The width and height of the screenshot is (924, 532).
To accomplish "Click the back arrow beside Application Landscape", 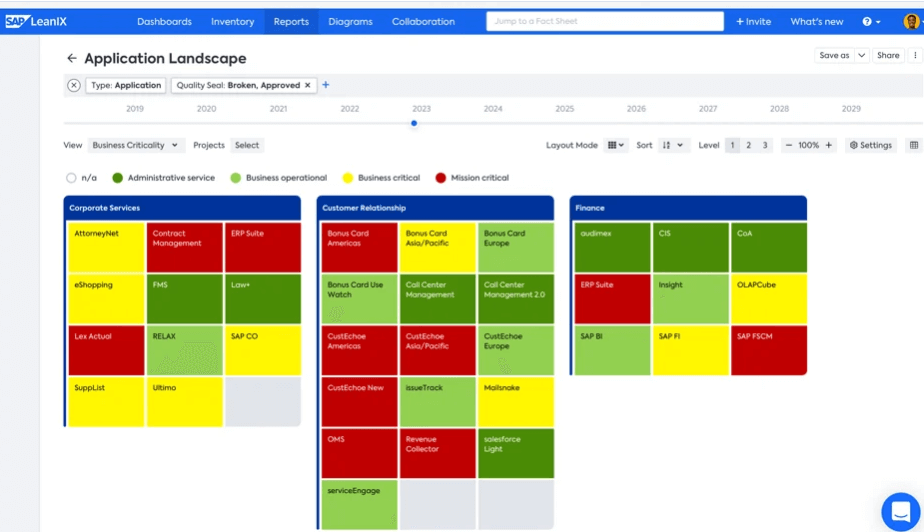I will [x=71, y=59].
